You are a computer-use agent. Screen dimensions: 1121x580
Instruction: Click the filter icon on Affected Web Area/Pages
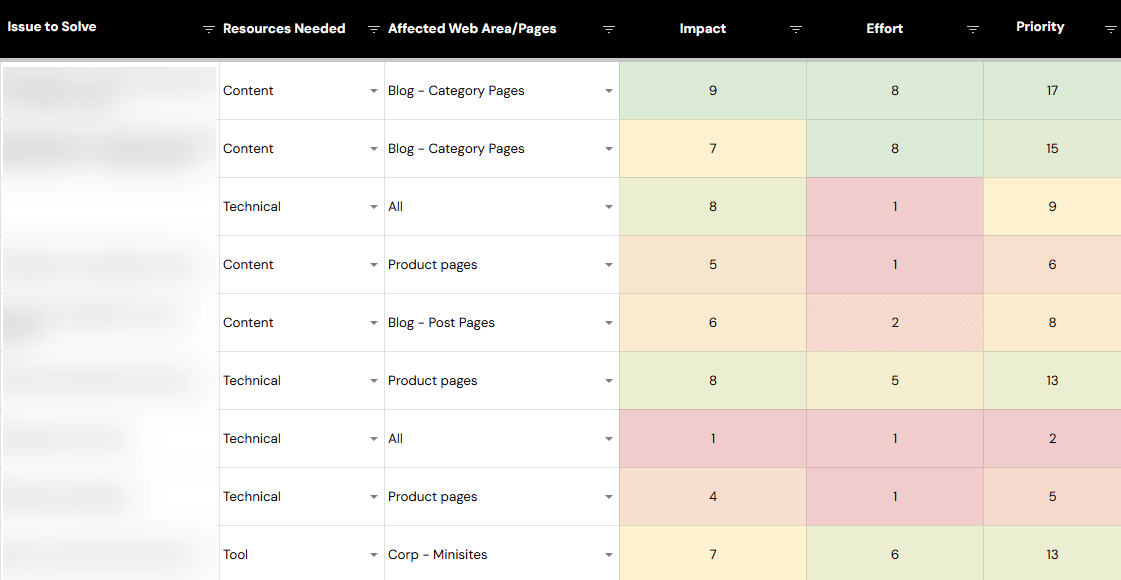tap(609, 30)
